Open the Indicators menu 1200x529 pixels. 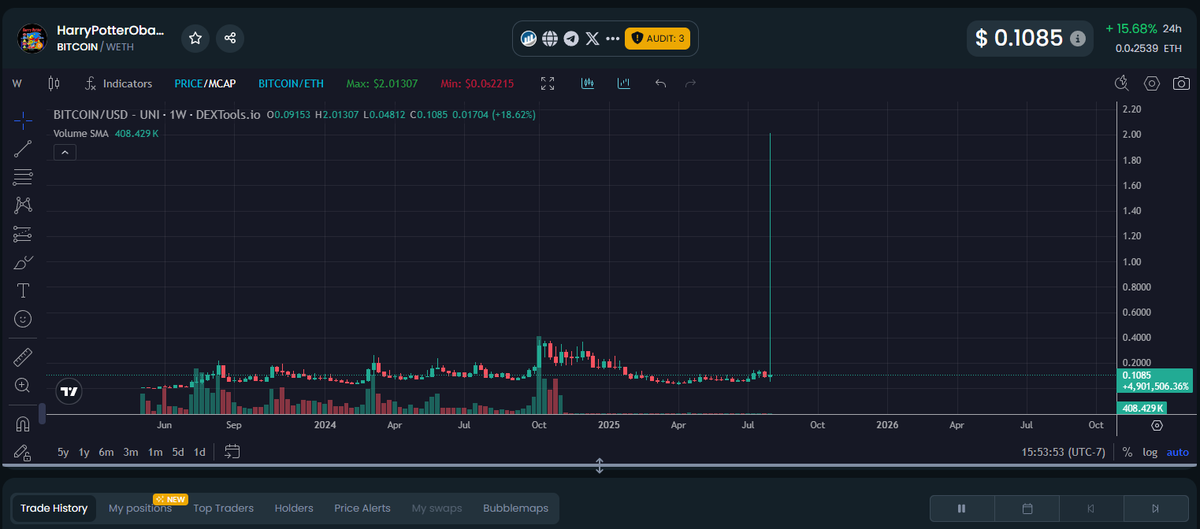(x=118, y=84)
